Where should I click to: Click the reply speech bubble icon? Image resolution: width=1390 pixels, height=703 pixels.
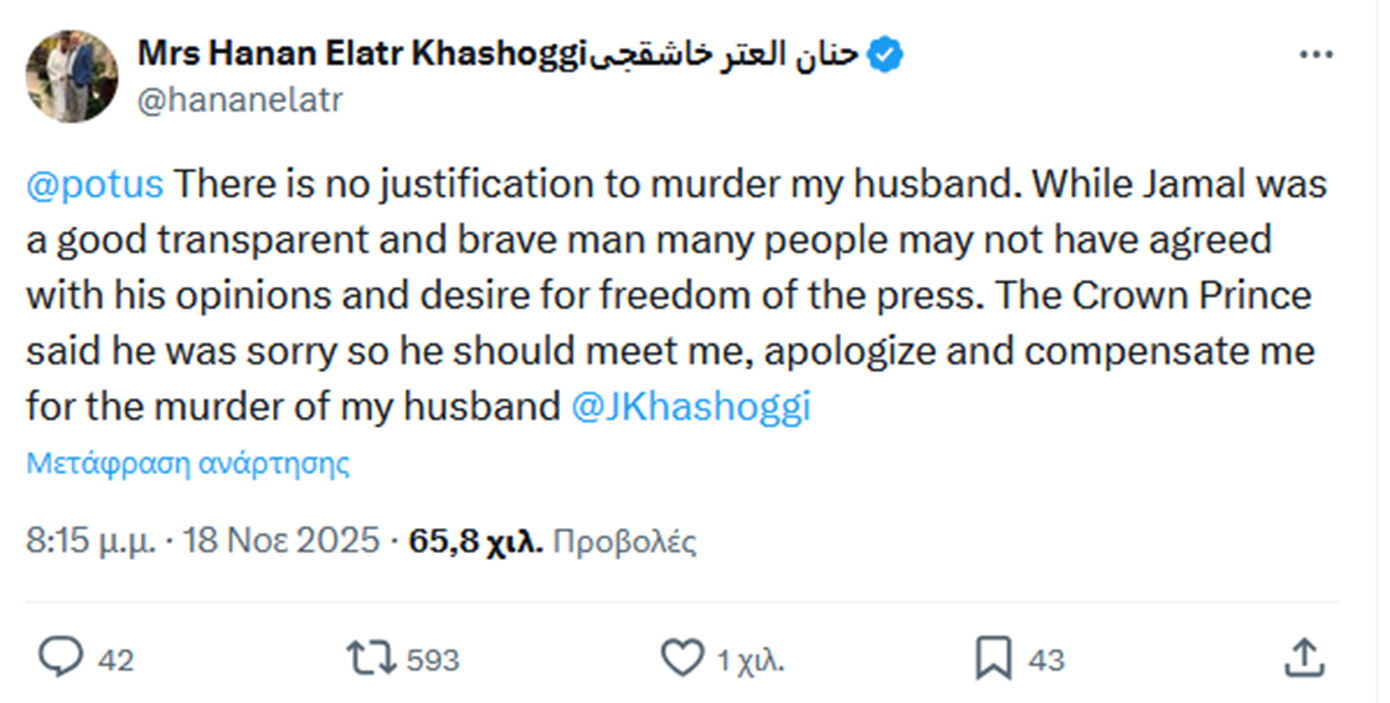pyautogui.click(x=62, y=657)
